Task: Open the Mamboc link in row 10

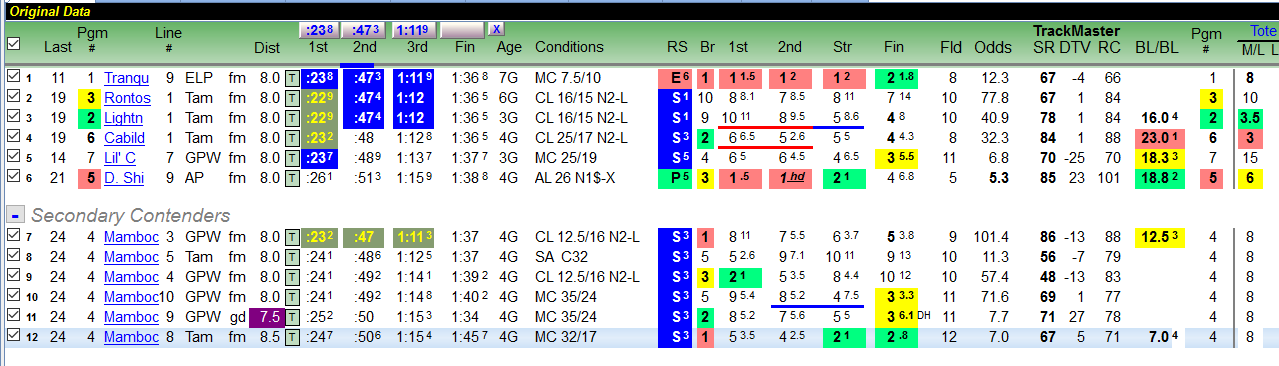Action: [131, 297]
